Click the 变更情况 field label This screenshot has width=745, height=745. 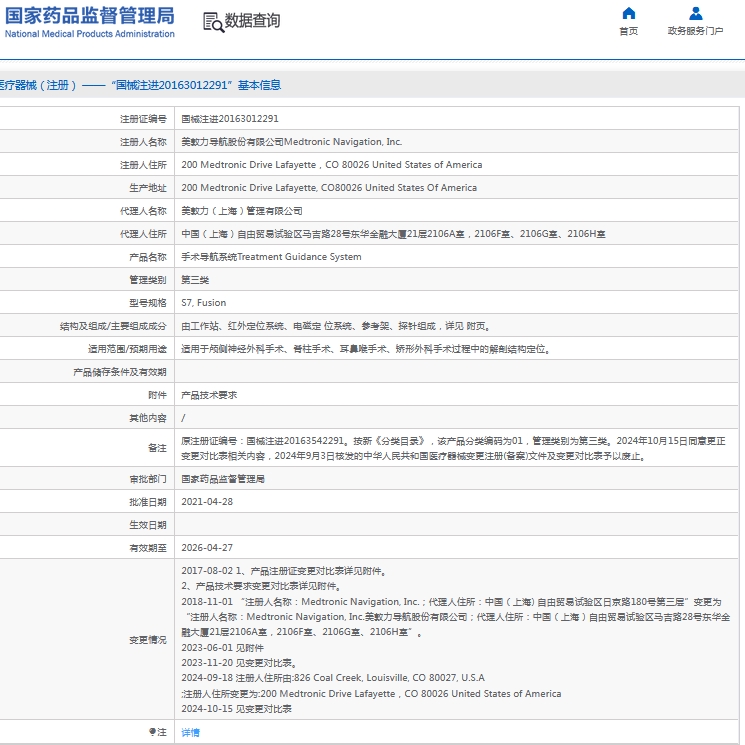(148, 640)
